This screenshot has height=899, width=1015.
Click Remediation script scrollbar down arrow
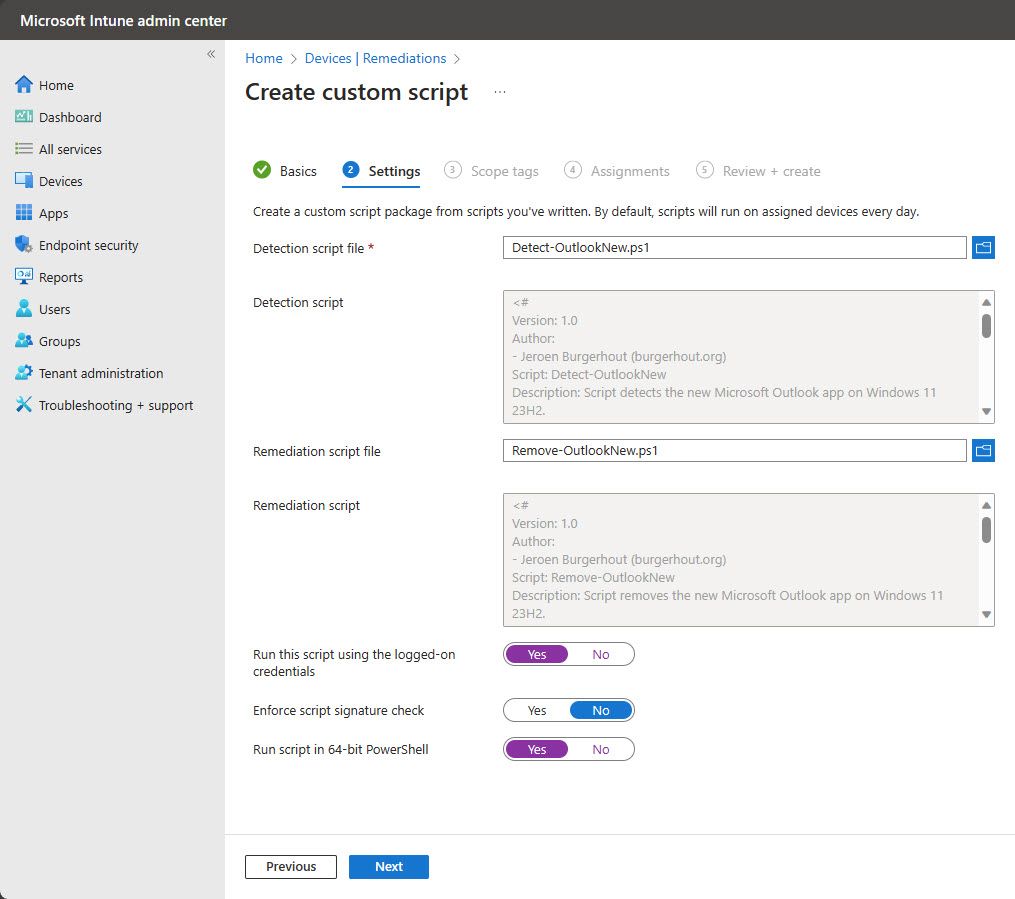coord(987,615)
